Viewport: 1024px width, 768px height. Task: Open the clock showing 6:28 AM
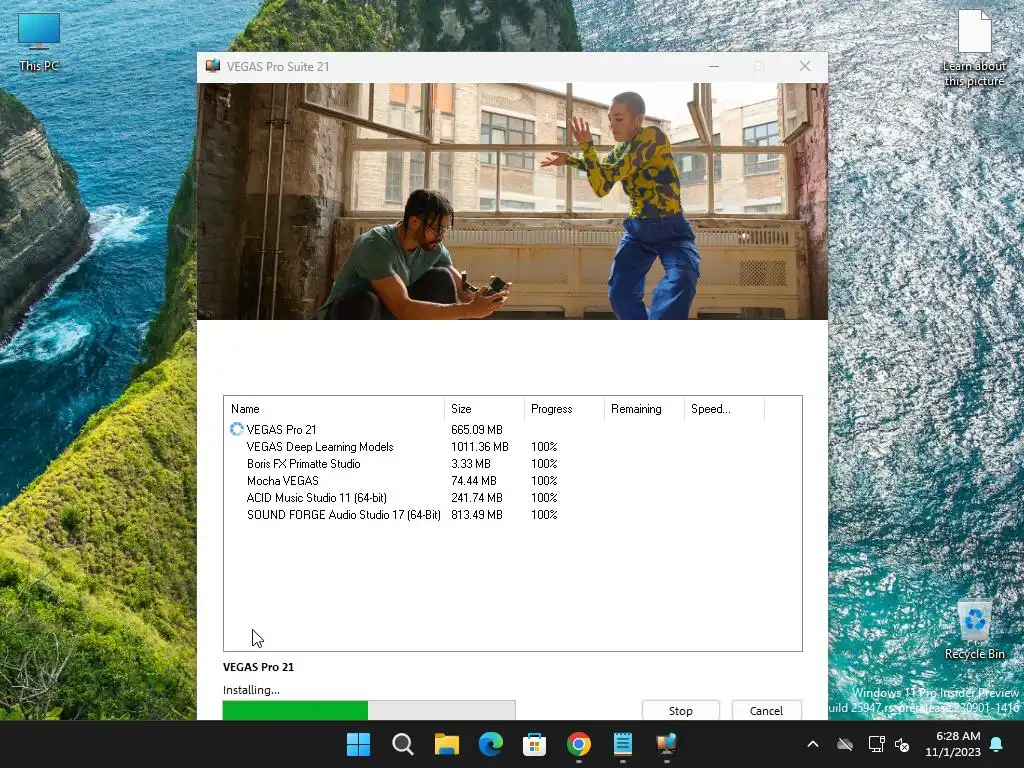[x=953, y=744]
